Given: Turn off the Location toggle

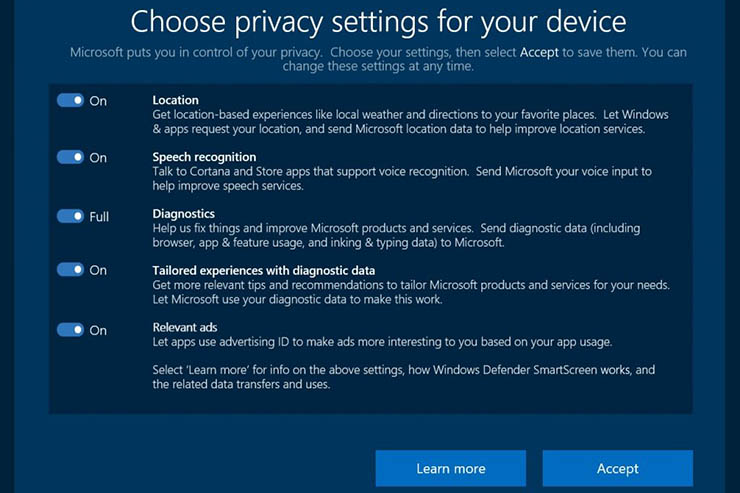Looking at the screenshot, I should [x=70, y=101].
